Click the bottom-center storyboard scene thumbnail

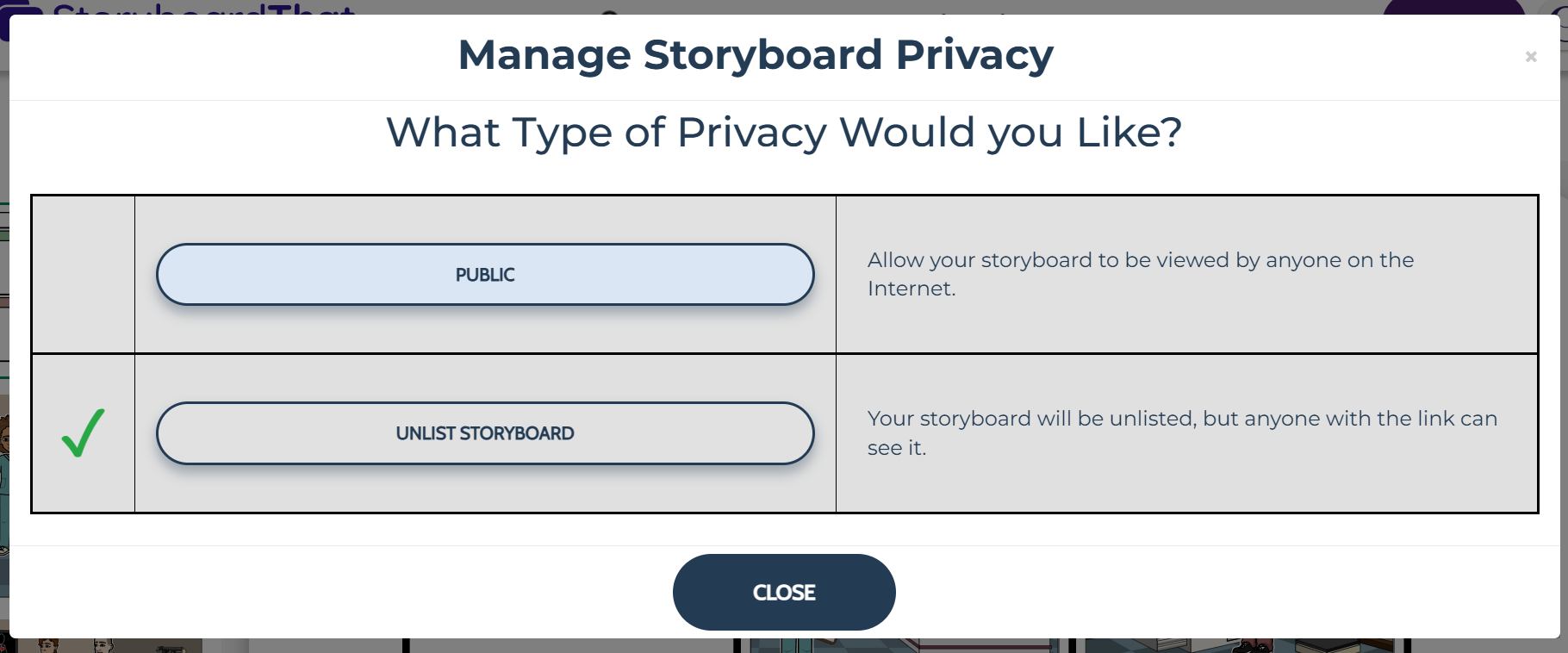[x=903, y=645]
